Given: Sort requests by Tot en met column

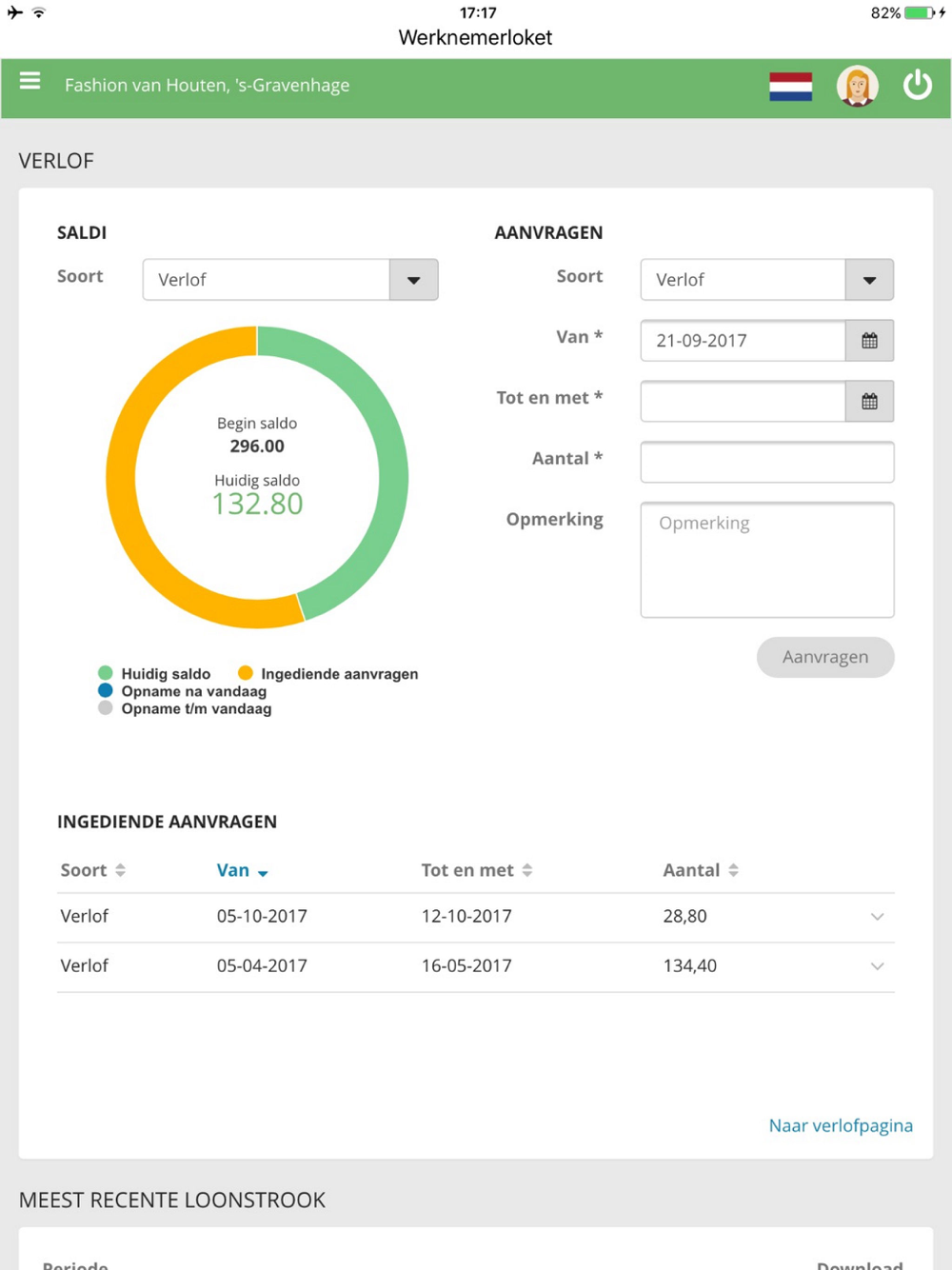Looking at the screenshot, I should [477, 870].
